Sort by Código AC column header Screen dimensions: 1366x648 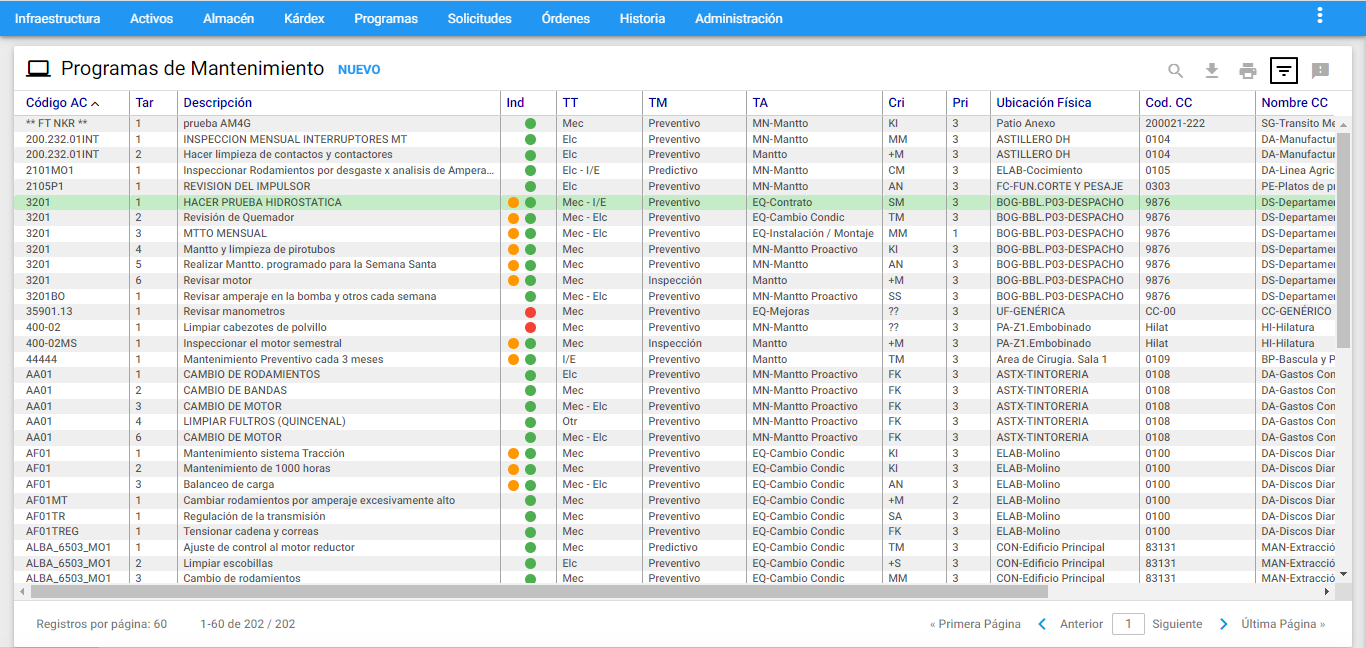(56, 103)
